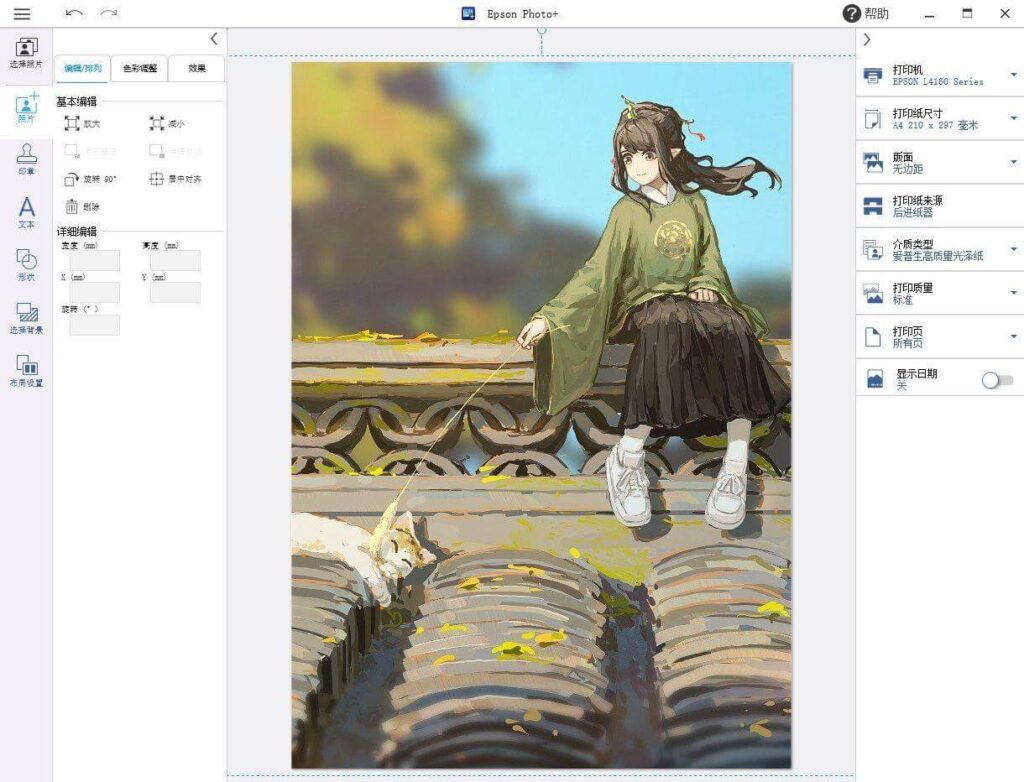The image size is (1024, 782).
Task: Select the 照片 (Photo) sidebar tool
Action: point(26,108)
